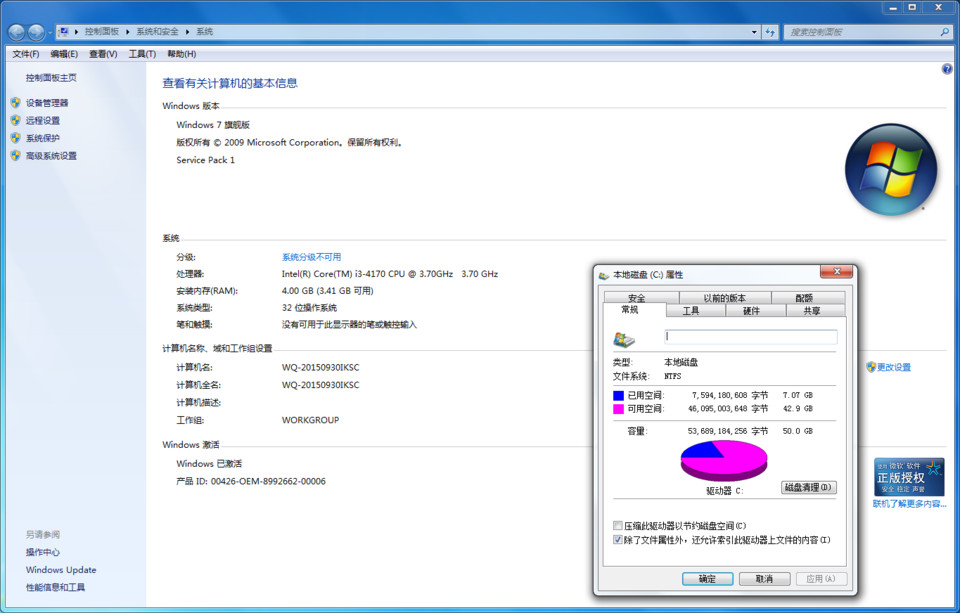Click the NTFS file system value

[x=672, y=376]
